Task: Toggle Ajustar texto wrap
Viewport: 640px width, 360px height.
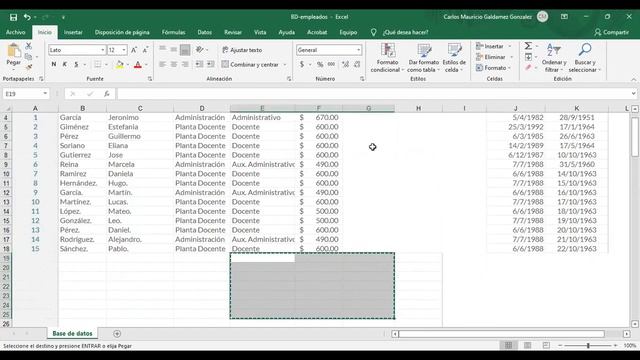Action: [x=242, y=50]
